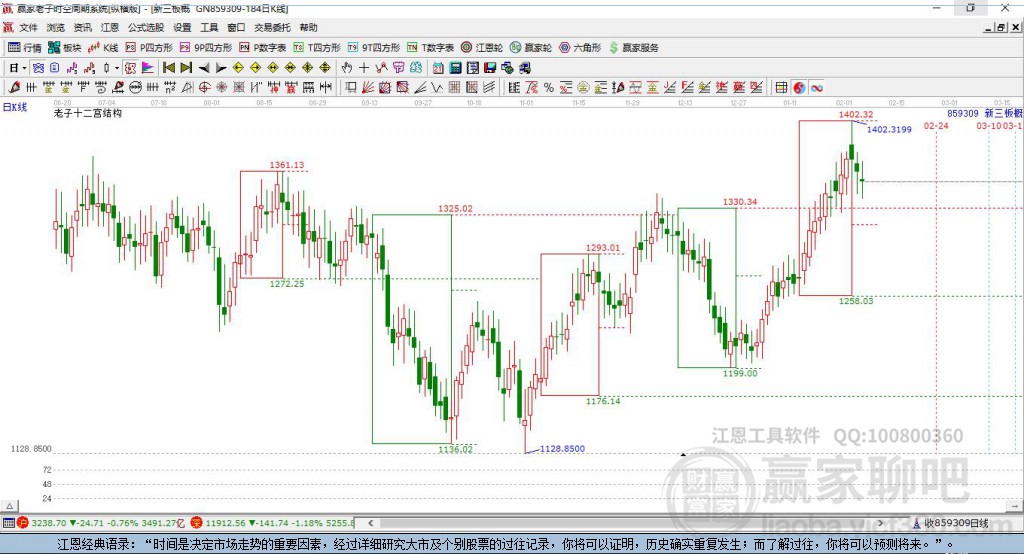
Task: Click the 沪 index ticker icon
Action: 23,523
